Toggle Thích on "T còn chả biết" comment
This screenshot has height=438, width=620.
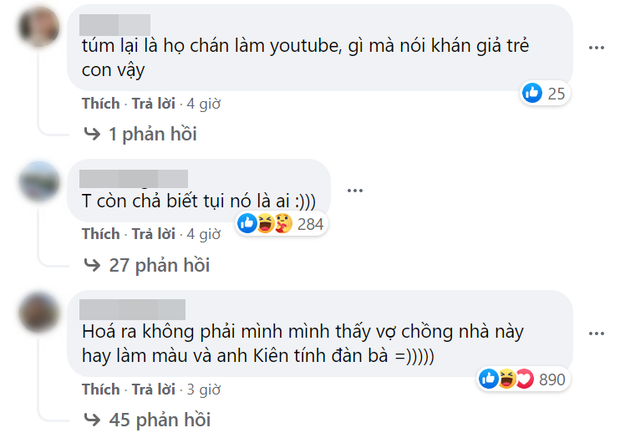pyautogui.click(x=100, y=234)
